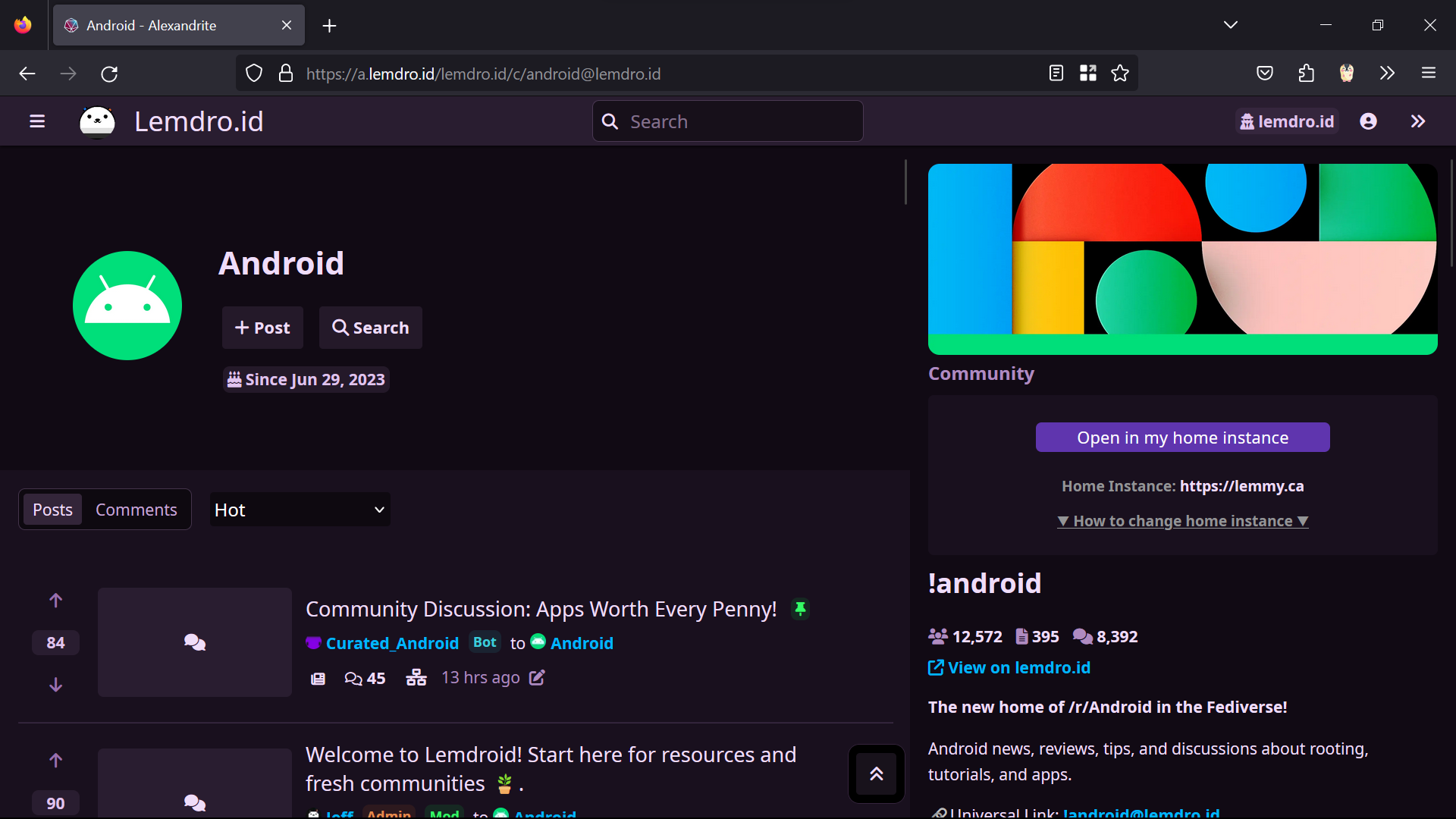Viewport: 1456px width, 819px height.
Task: Collapse the right sidebar with the double chevron
Action: pos(1417,121)
